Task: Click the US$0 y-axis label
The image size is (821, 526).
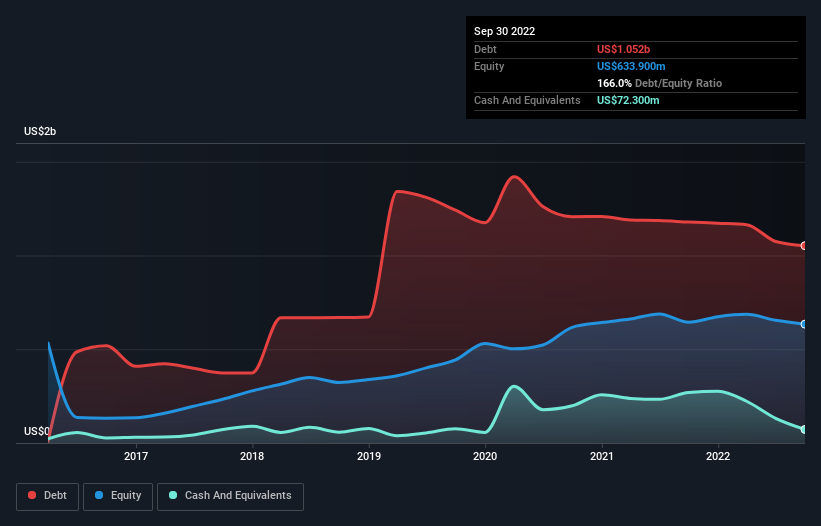Action: [x=37, y=431]
